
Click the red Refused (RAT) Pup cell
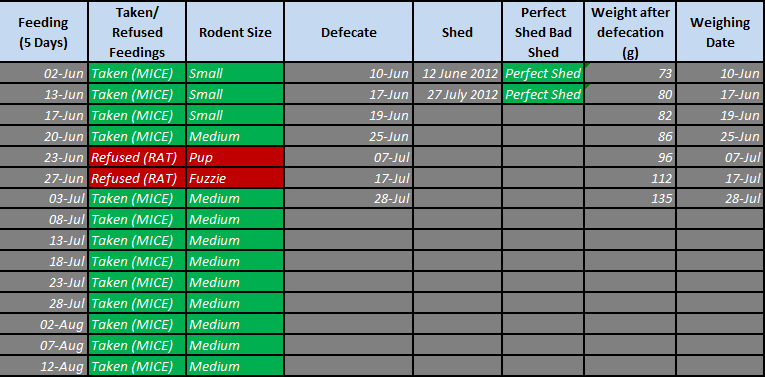(x=137, y=157)
